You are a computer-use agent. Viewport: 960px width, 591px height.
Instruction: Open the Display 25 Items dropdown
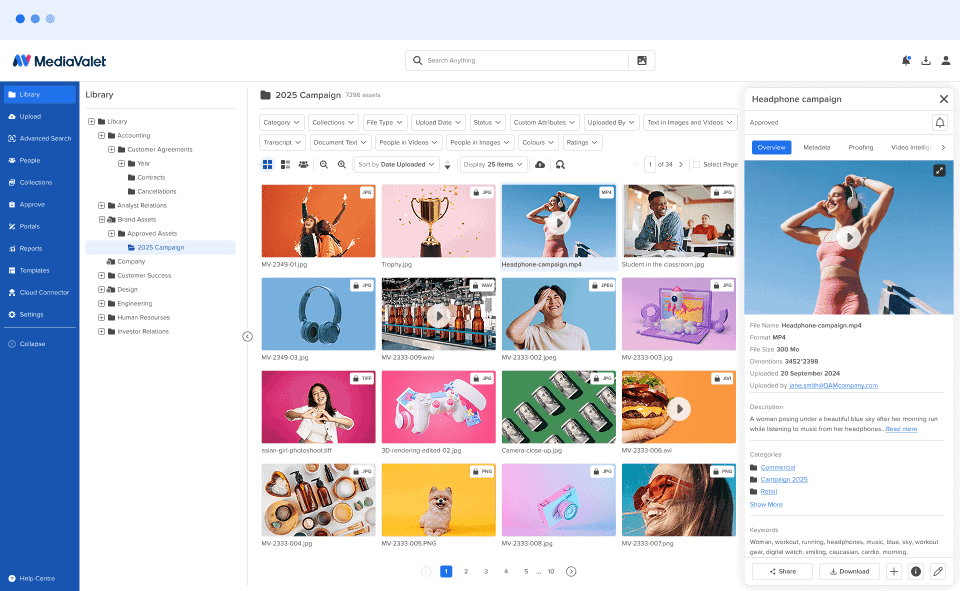click(x=493, y=165)
